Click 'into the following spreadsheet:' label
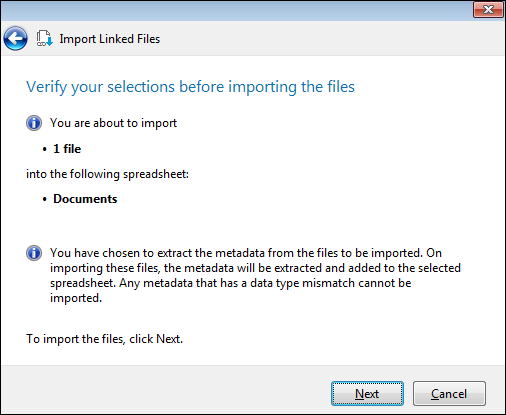The image size is (506, 415). (107, 174)
